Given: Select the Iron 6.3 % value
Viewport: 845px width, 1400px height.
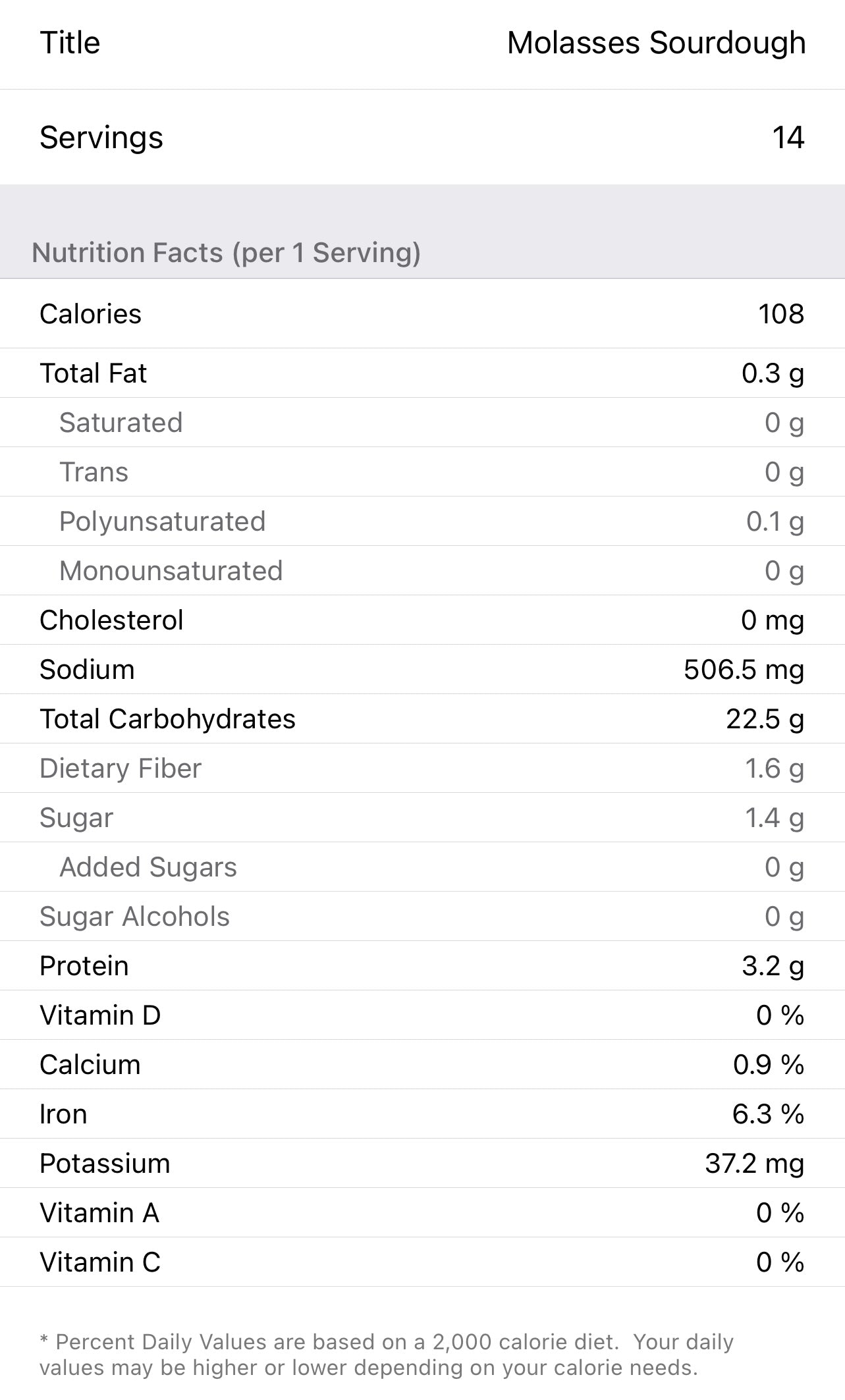Looking at the screenshot, I should (x=767, y=1114).
